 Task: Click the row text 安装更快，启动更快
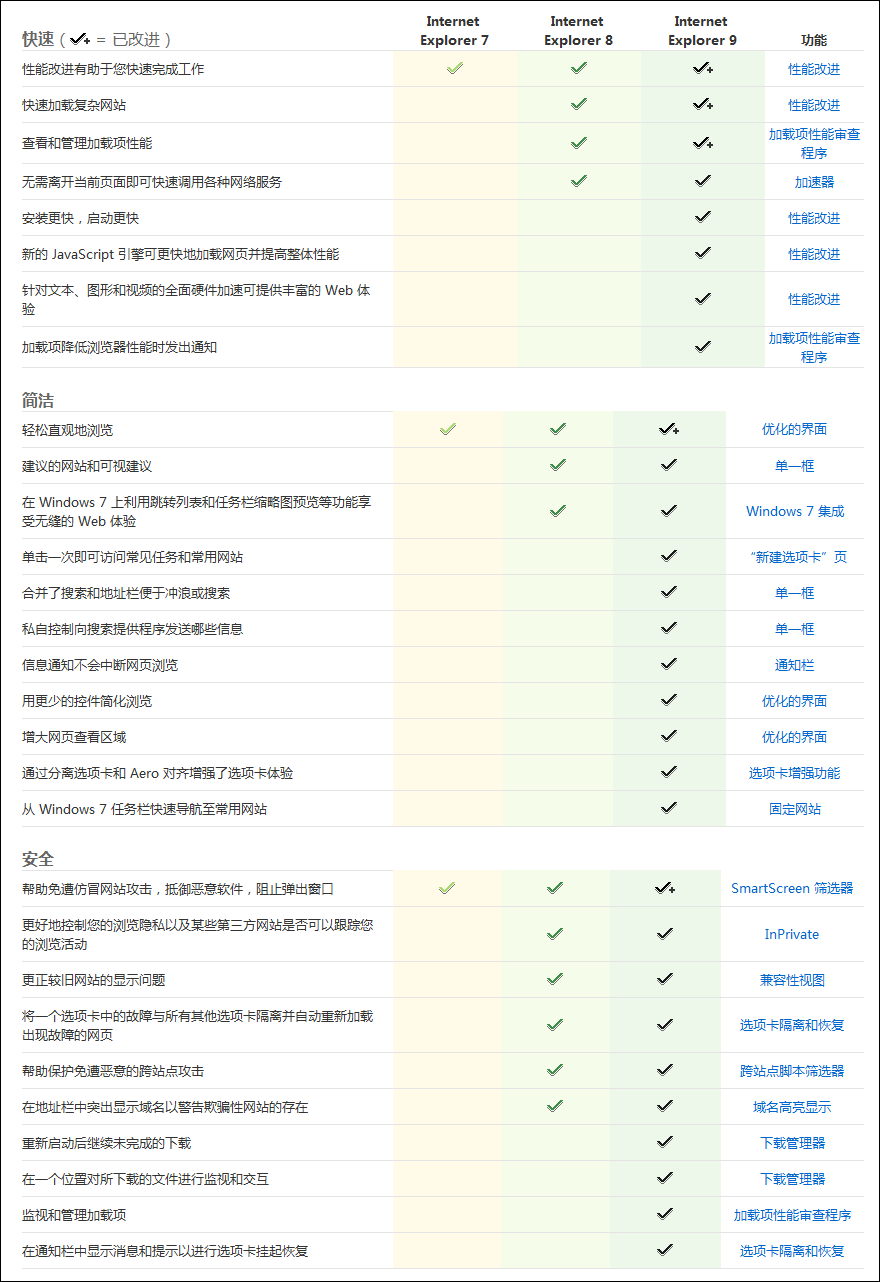80,218
